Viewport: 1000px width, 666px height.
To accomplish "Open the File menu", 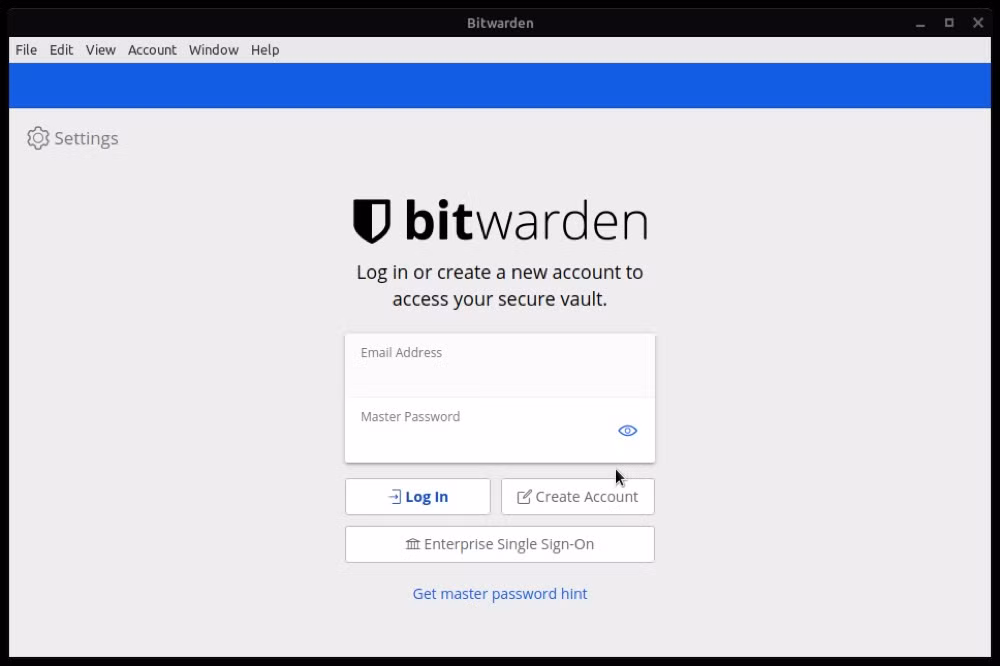I will point(26,50).
